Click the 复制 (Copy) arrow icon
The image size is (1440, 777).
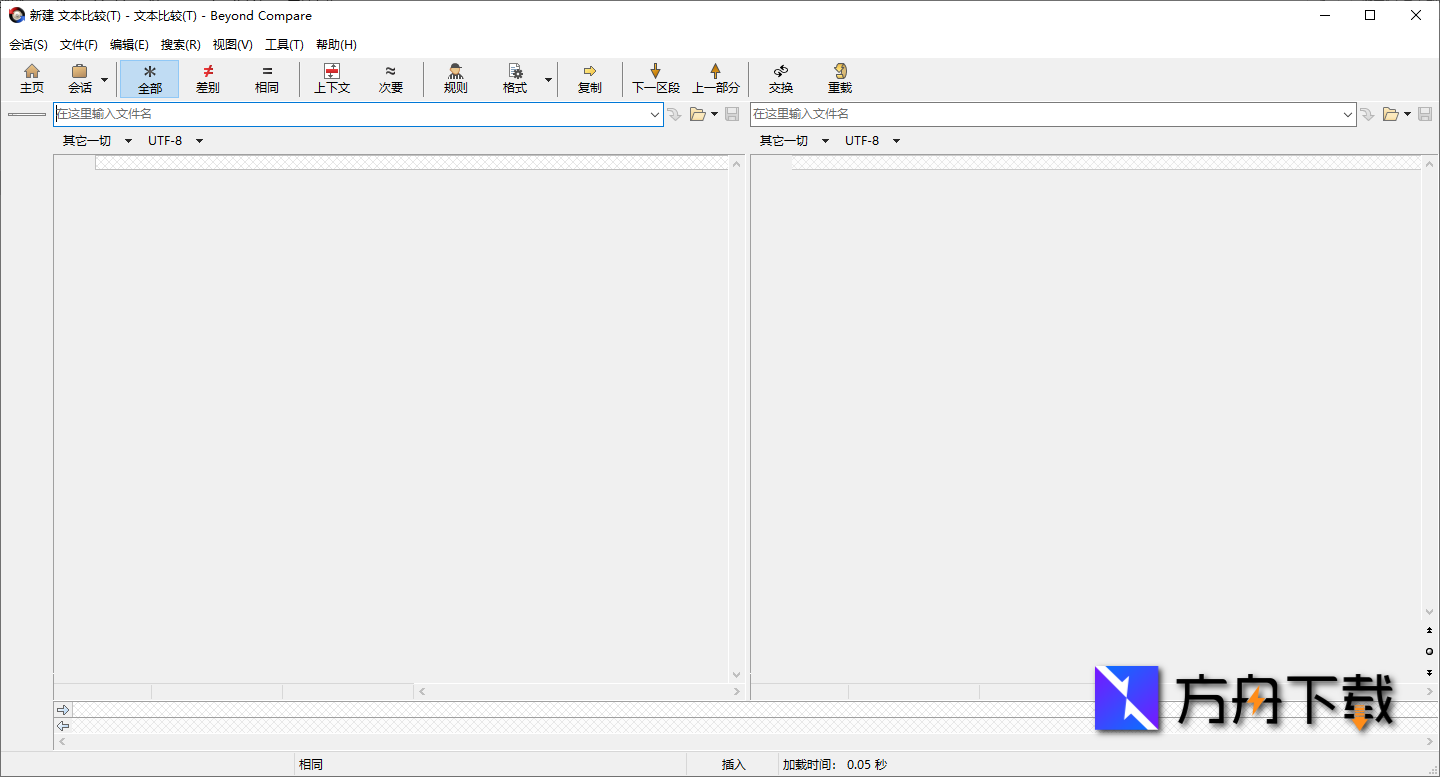(589, 78)
